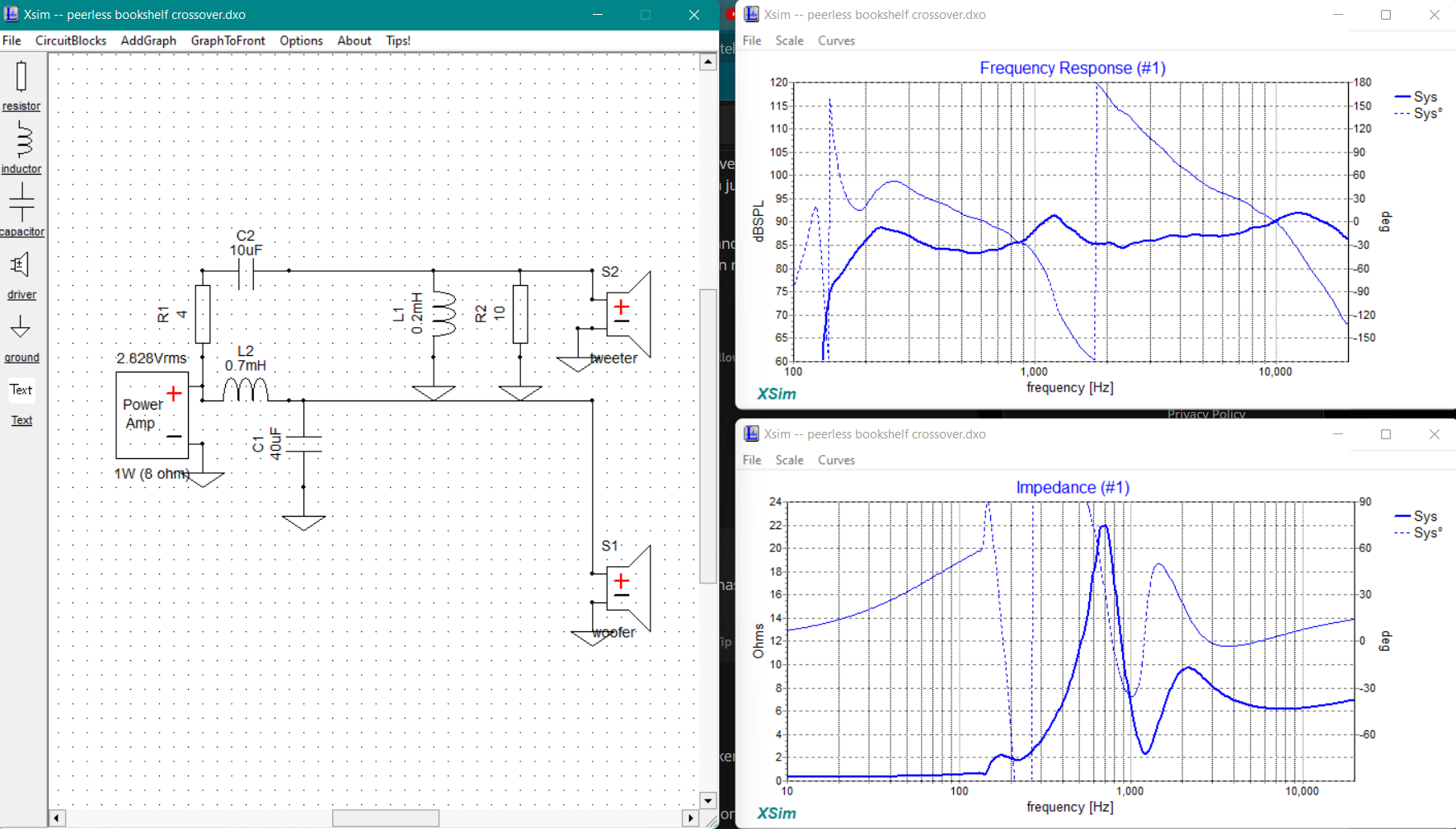
Task: Click the vertical scrollbar thumb in schematic
Action: (708, 436)
